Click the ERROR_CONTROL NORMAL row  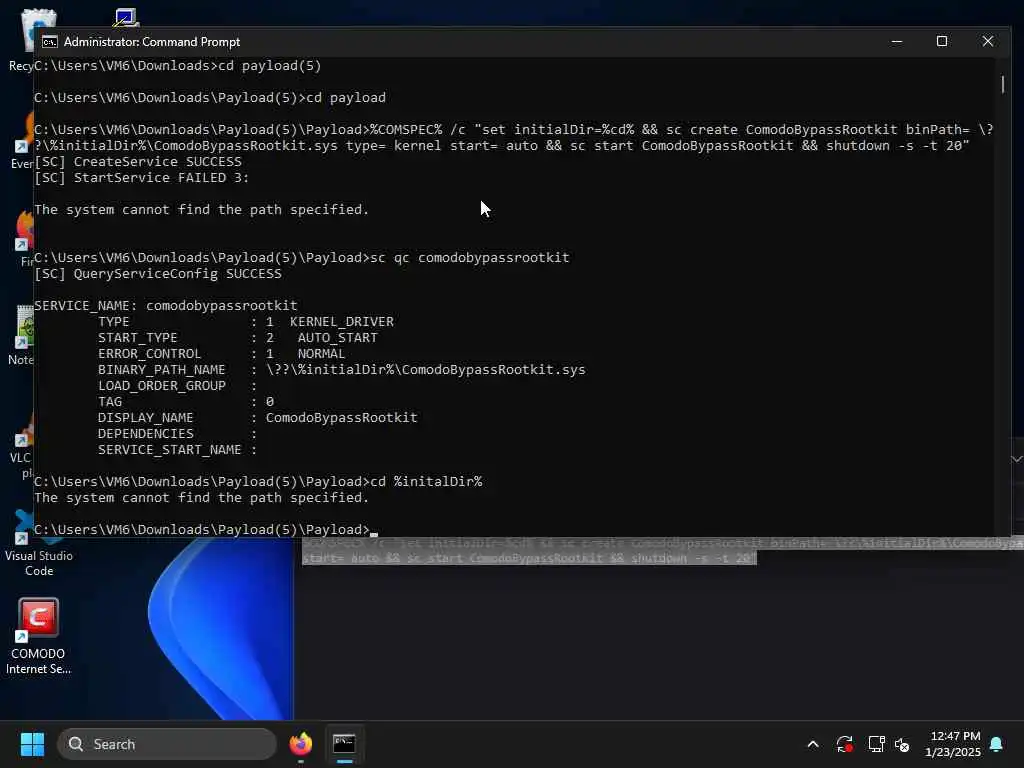[x=221, y=353]
